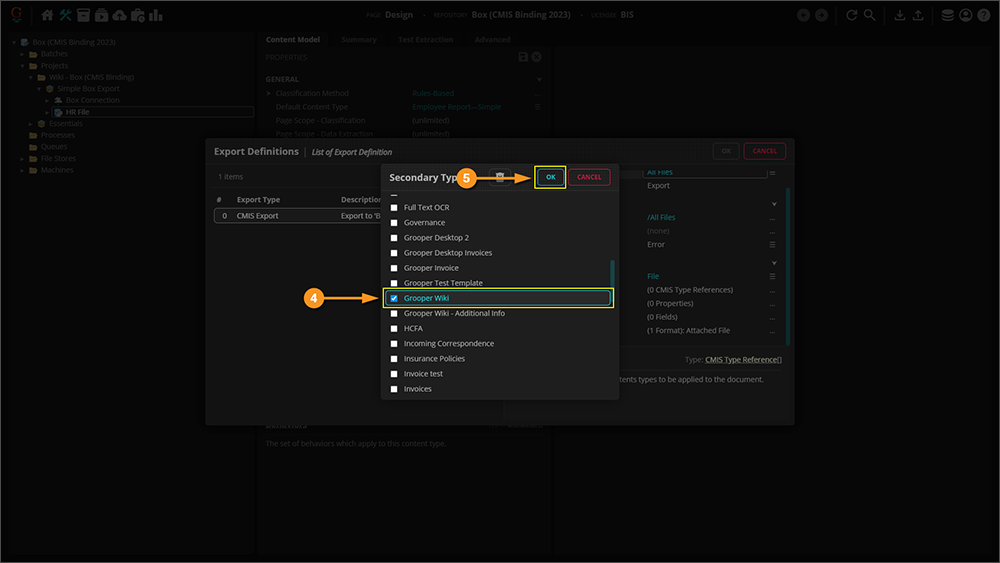Click the download icon in top toolbar
The width and height of the screenshot is (1000, 563).
point(899,15)
